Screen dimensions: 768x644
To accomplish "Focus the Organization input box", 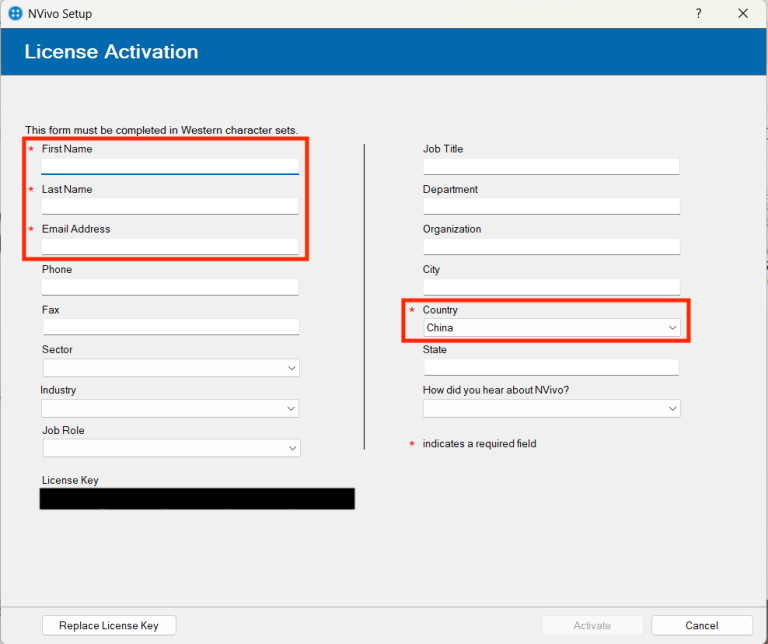I will coord(551,246).
